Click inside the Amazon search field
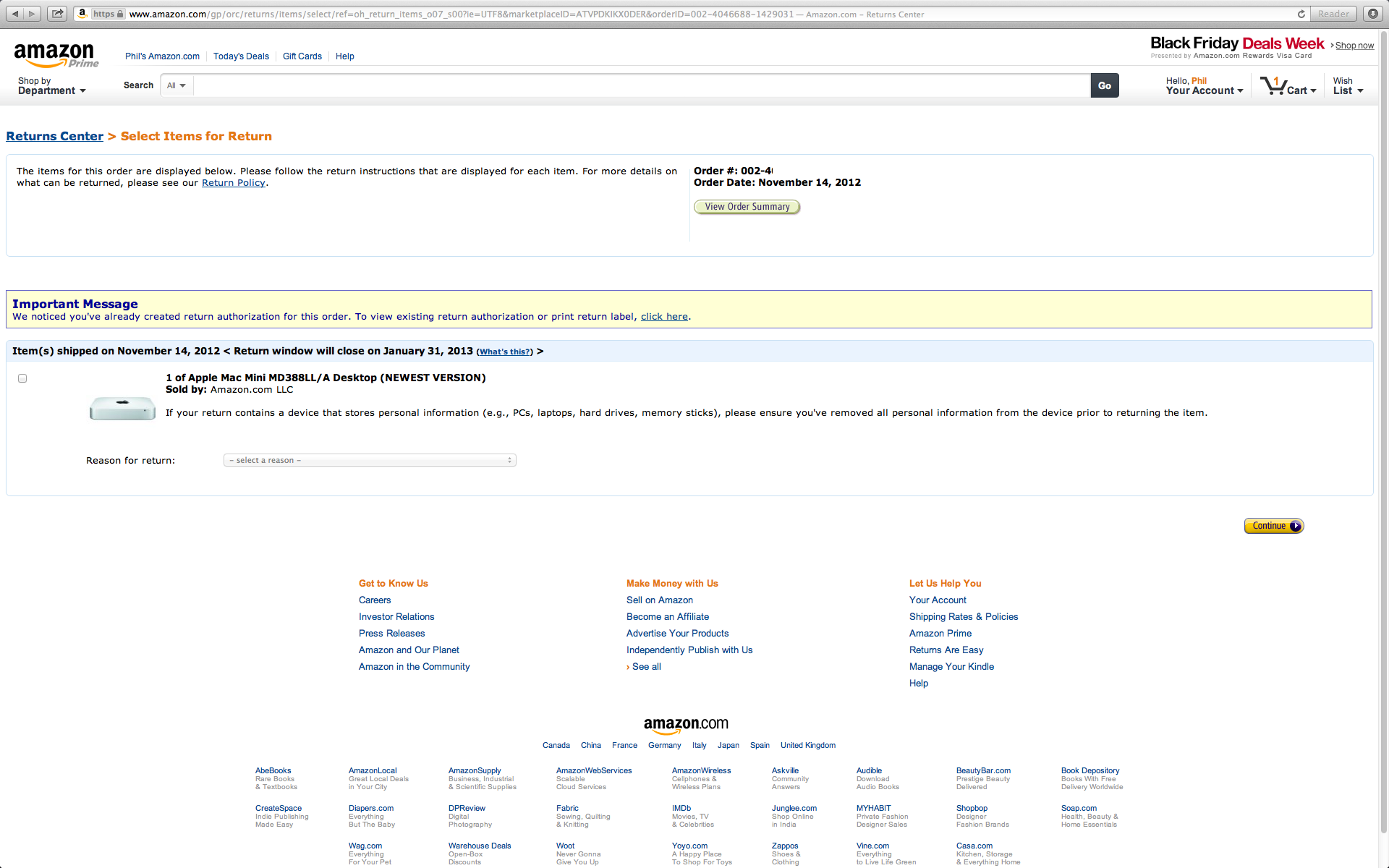 (x=641, y=85)
